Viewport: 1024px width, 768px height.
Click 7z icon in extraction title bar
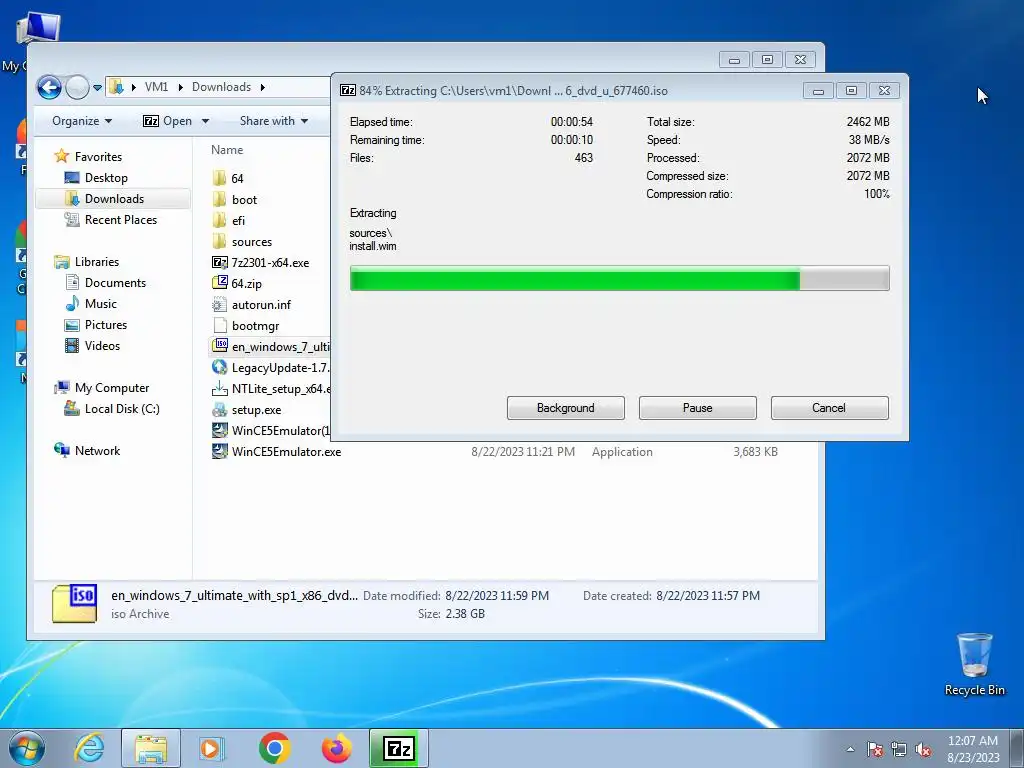pos(348,90)
